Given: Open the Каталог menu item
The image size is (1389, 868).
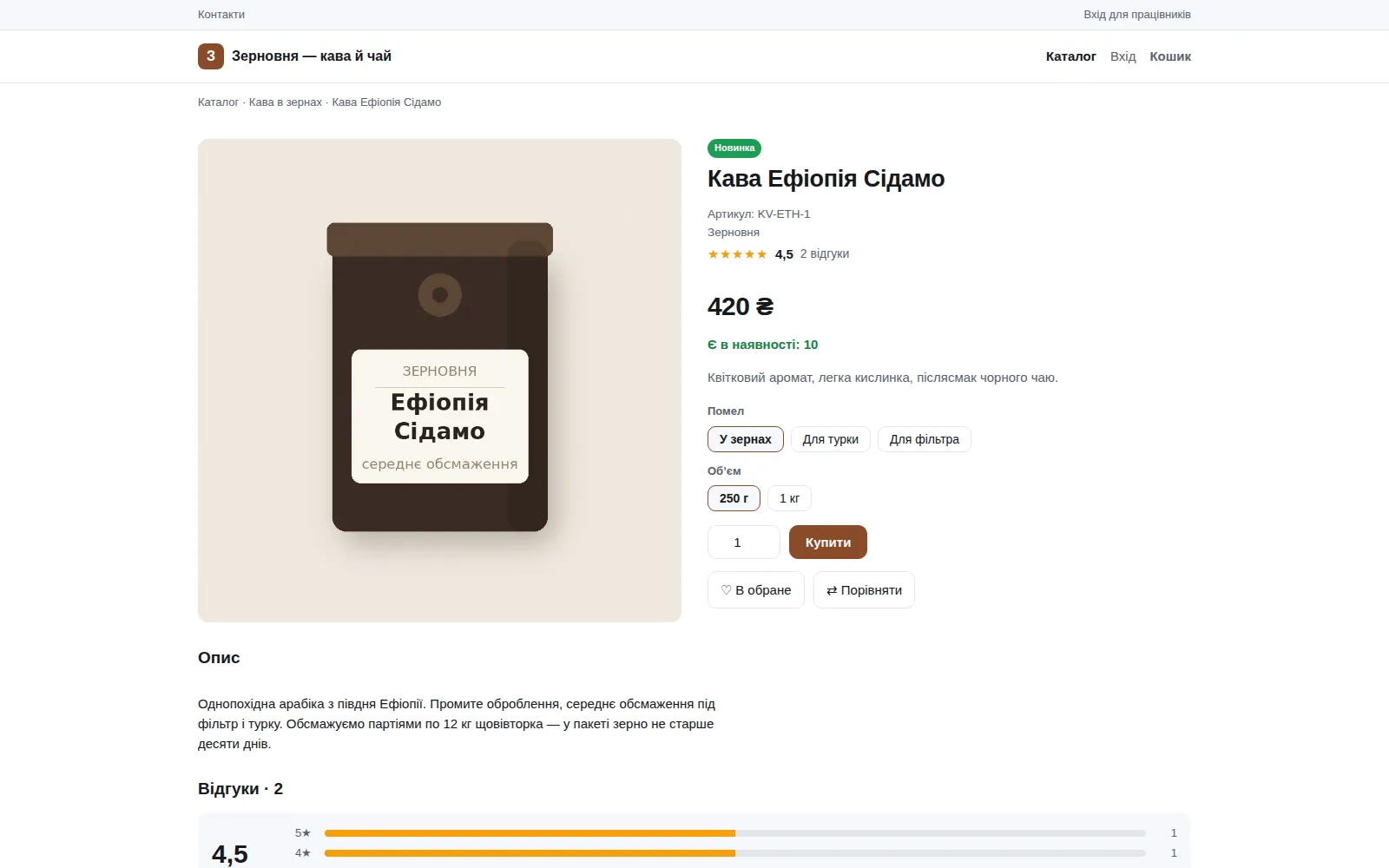Looking at the screenshot, I should point(1071,56).
